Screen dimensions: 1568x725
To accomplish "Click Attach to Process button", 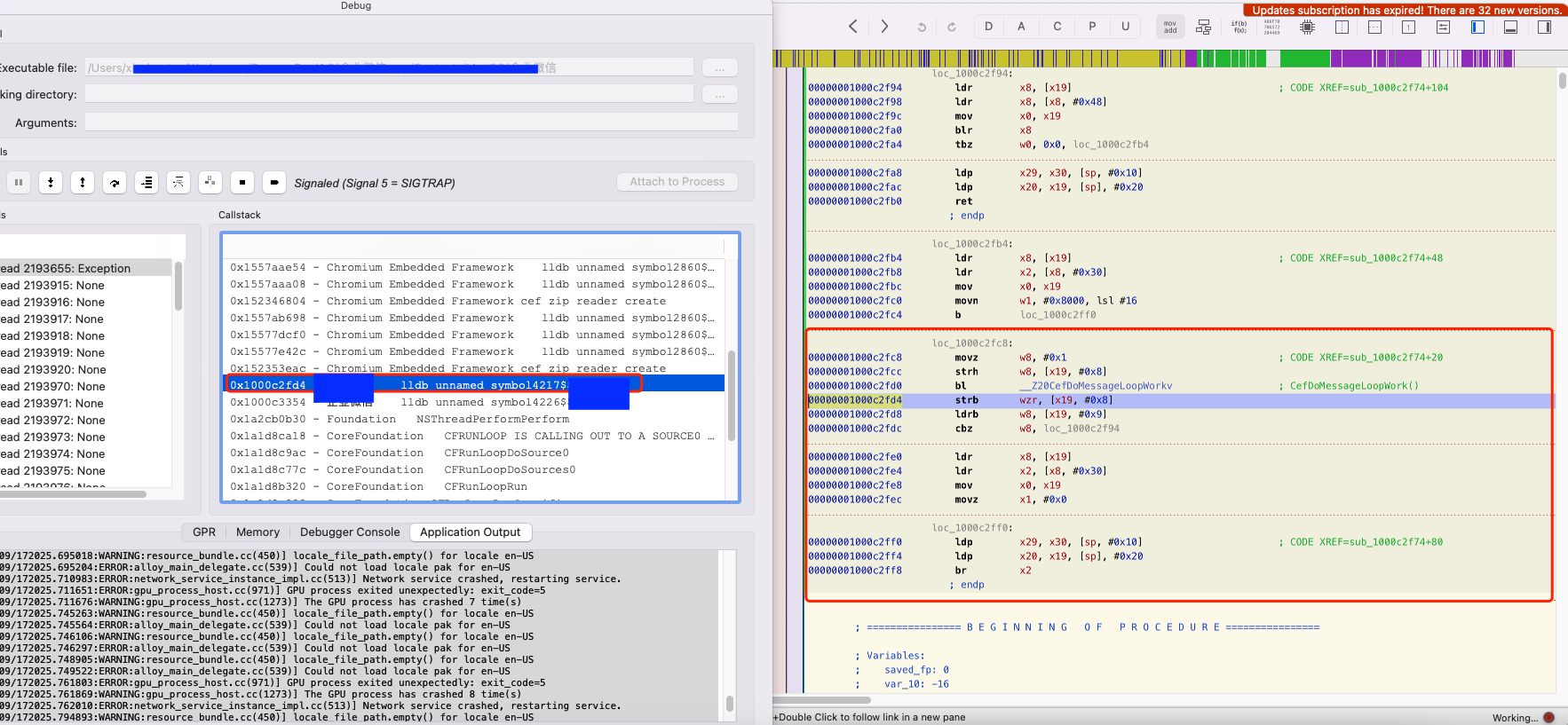I will pos(677,182).
